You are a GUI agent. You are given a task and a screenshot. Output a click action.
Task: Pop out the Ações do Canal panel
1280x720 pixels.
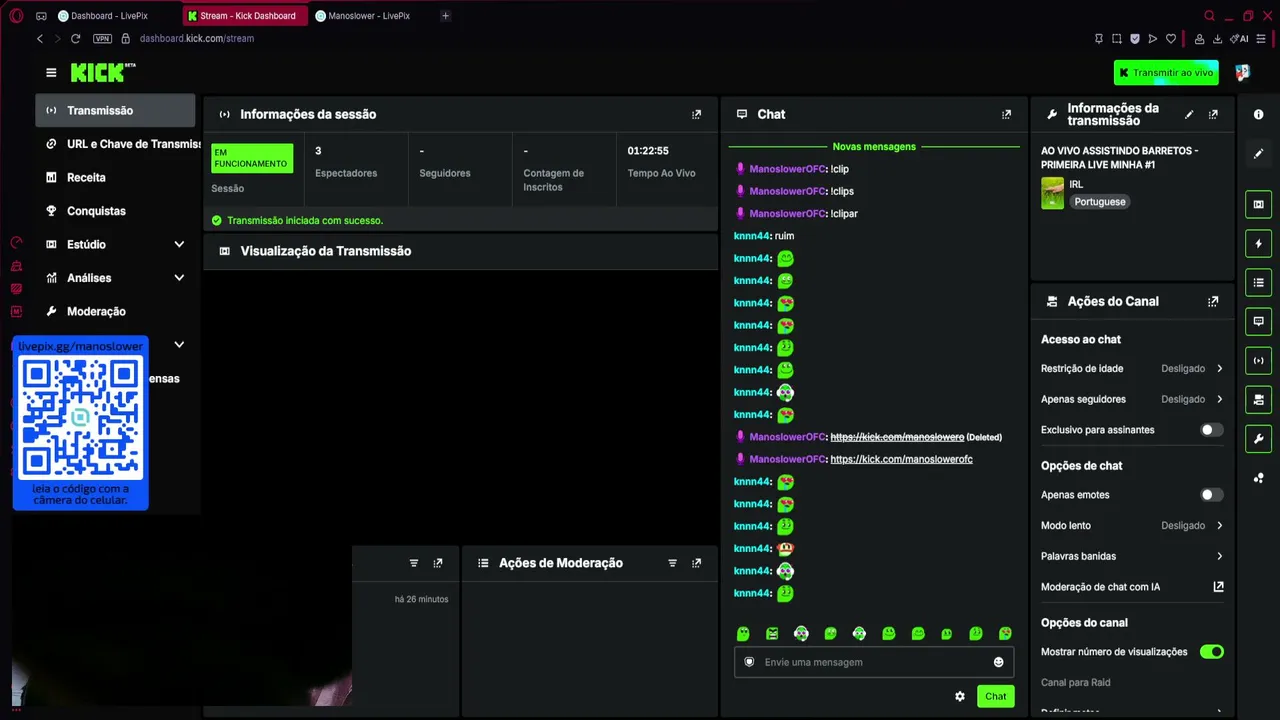click(1213, 301)
